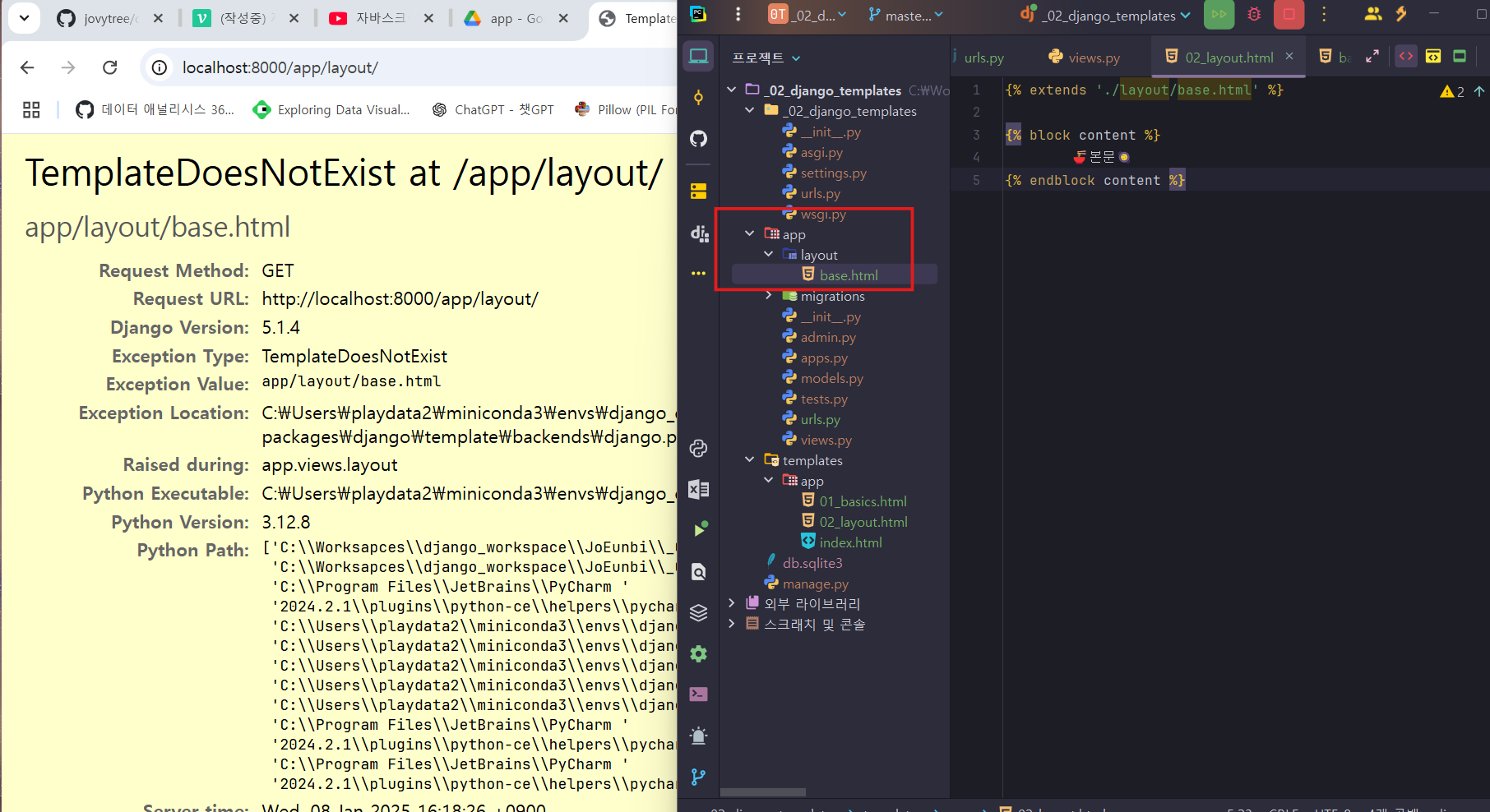Viewport: 1490px width, 812px height.
Task: Click the expand editor tabs arrow icon
Action: coord(1372,57)
